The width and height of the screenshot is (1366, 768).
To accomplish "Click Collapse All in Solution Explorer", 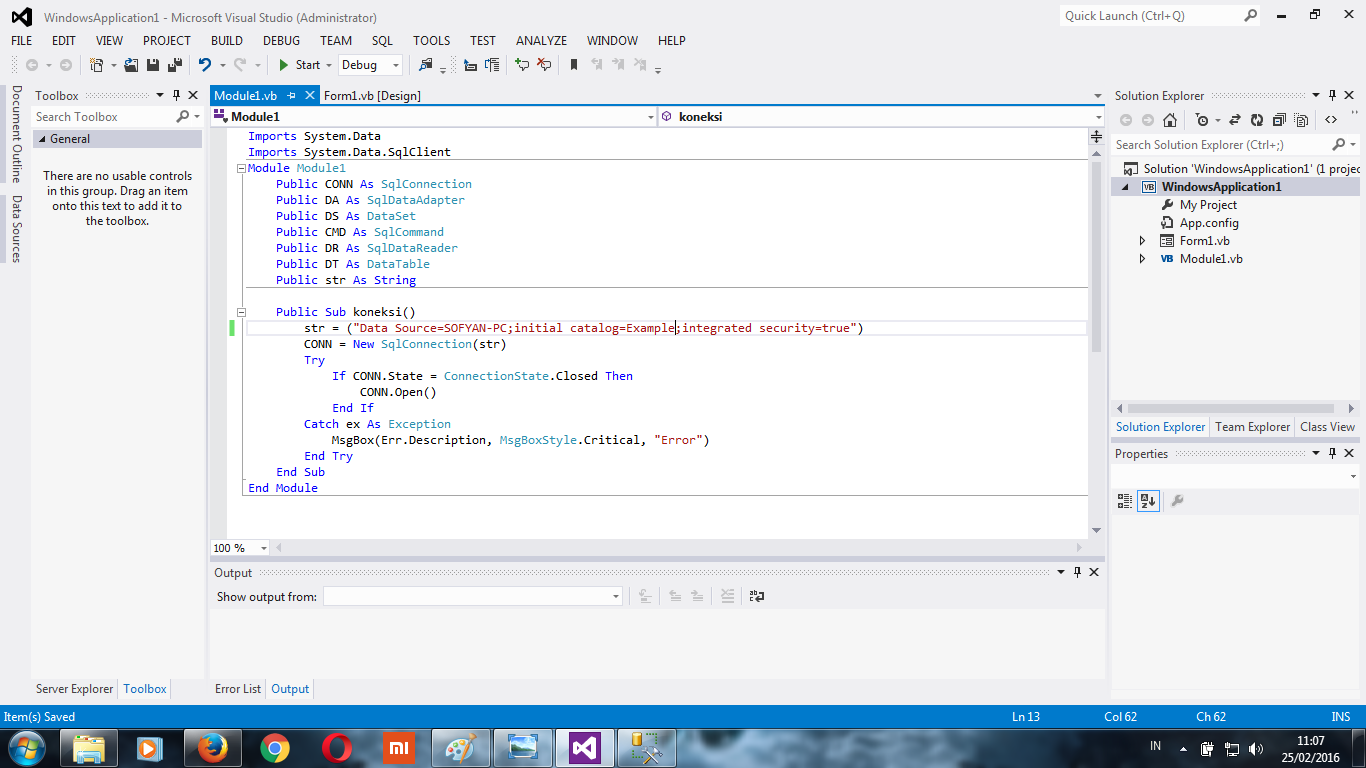I will click(1279, 120).
